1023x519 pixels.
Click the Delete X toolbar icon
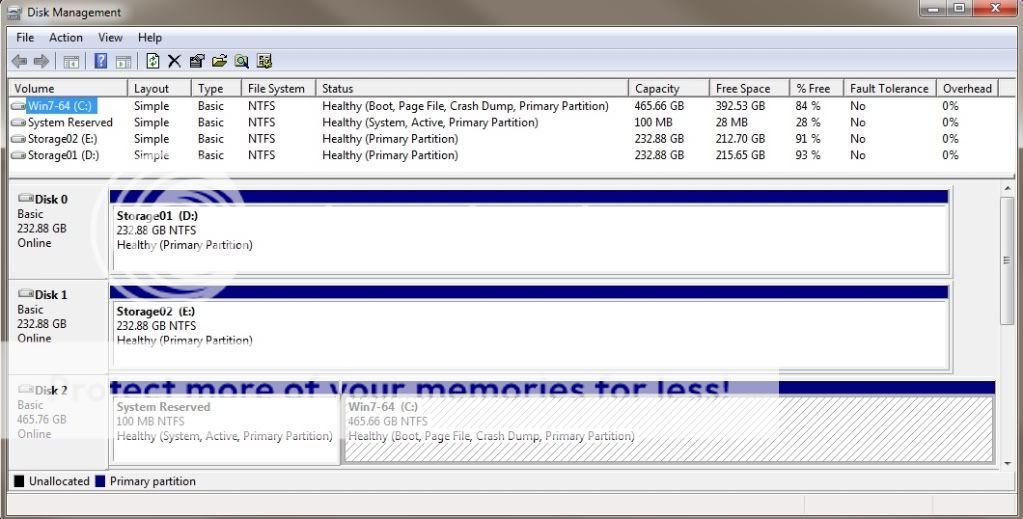tap(174, 61)
